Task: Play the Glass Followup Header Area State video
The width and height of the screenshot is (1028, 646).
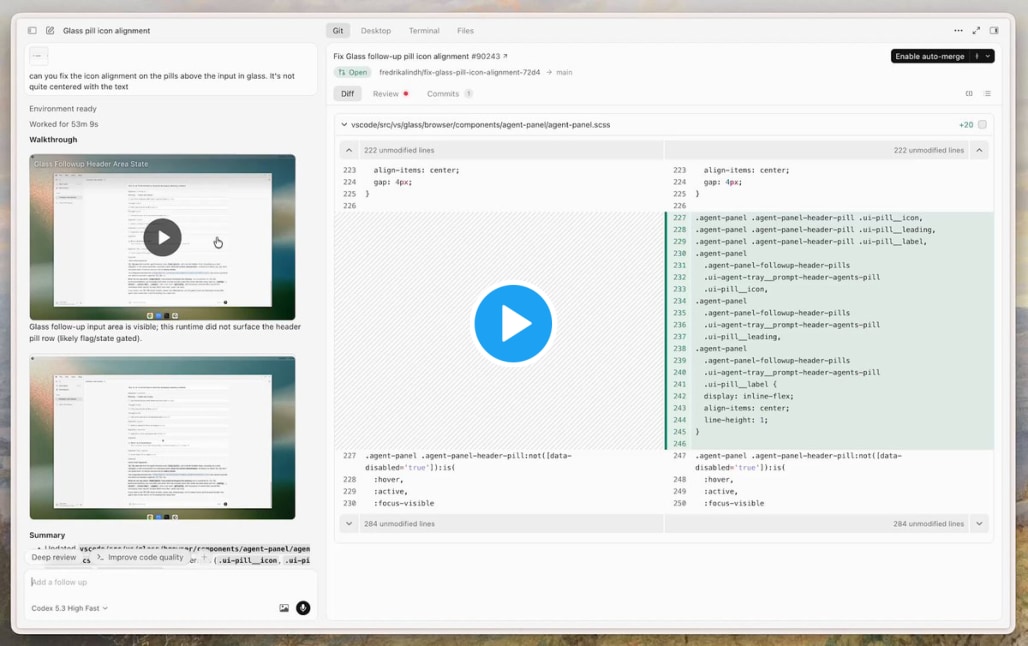Action: pos(162,237)
